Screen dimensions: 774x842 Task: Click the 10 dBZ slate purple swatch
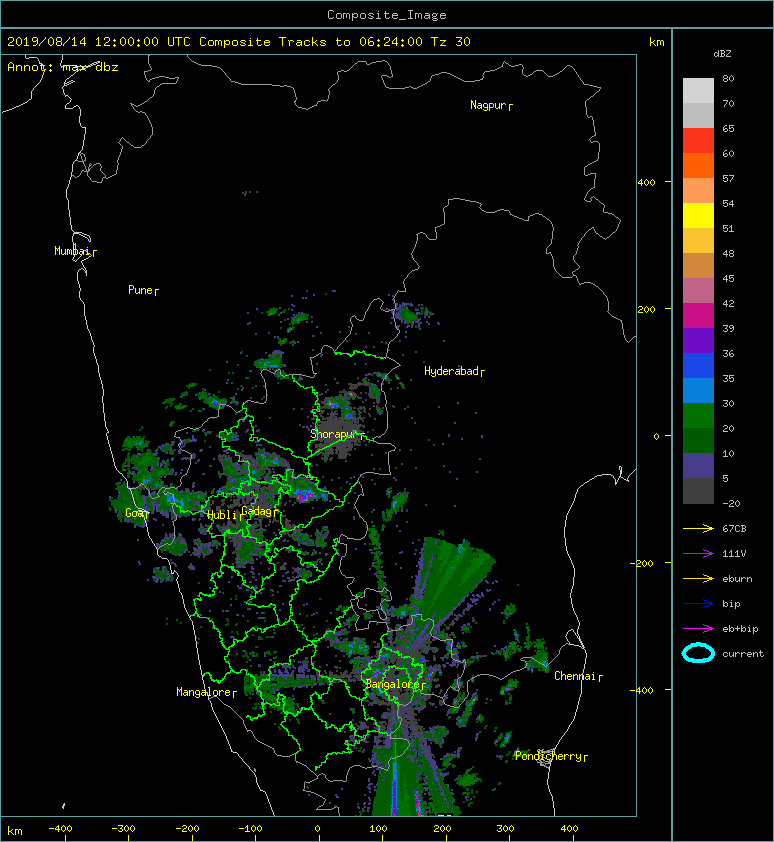pyautogui.click(x=698, y=465)
